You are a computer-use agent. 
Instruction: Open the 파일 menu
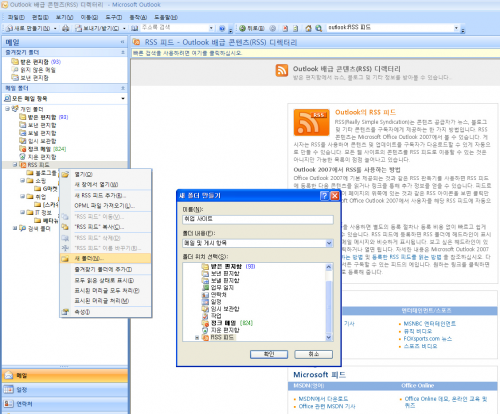pyautogui.click(x=16, y=17)
